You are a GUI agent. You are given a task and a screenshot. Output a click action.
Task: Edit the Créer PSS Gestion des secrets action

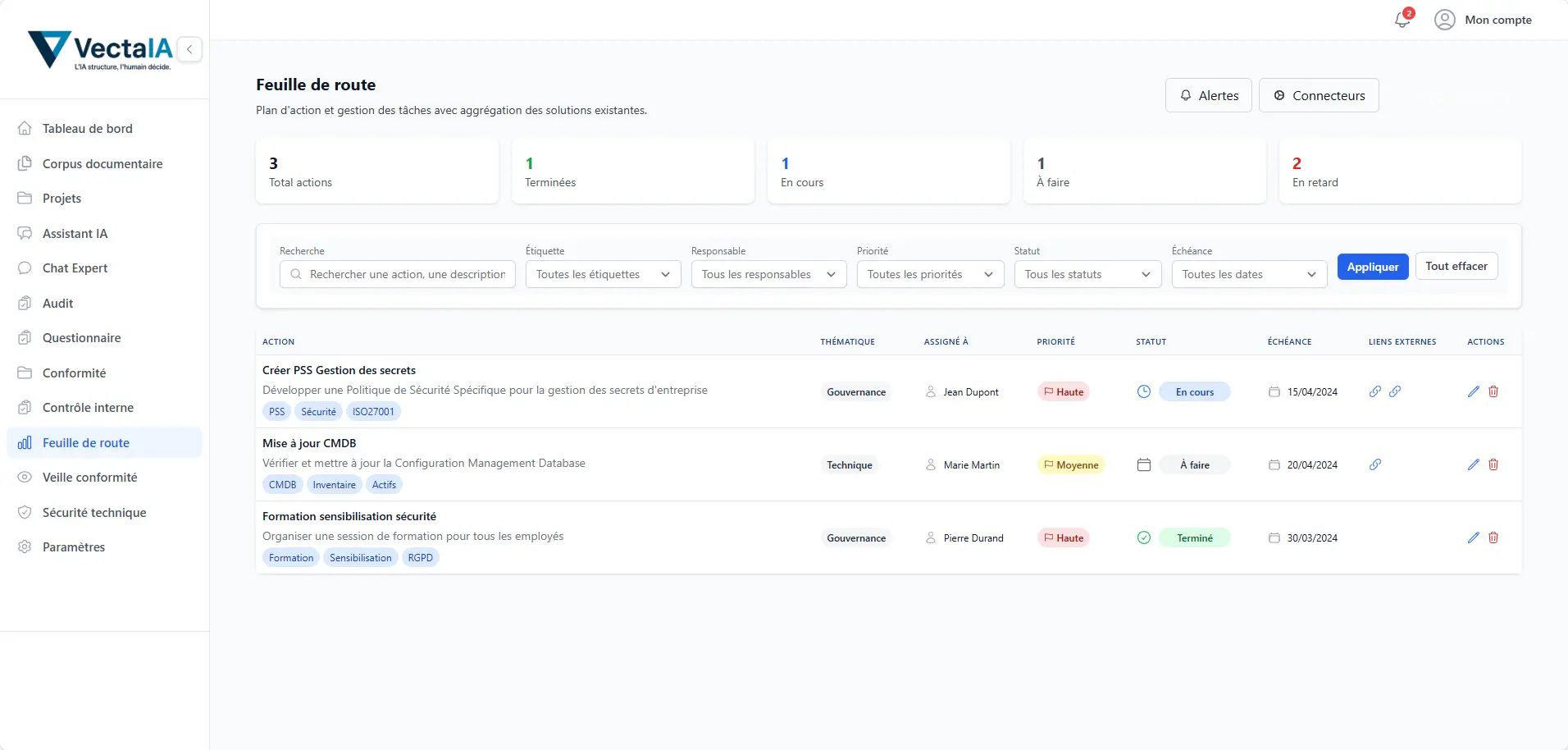tap(1473, 391)
